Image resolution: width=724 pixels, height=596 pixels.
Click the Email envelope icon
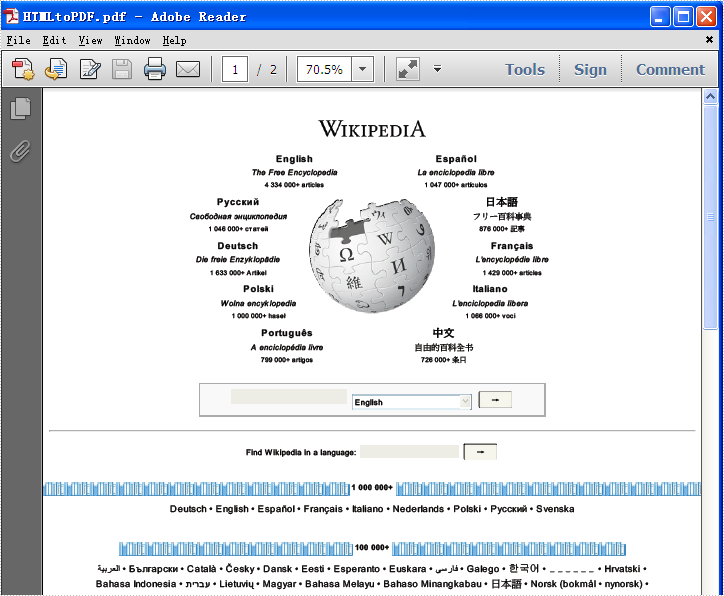pyautogui.click(x=188, y=70)
